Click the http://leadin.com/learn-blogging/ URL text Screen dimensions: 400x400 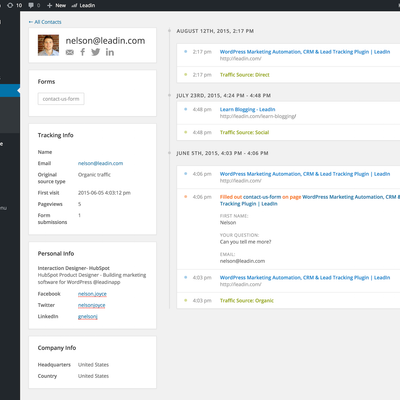(258, 116)
